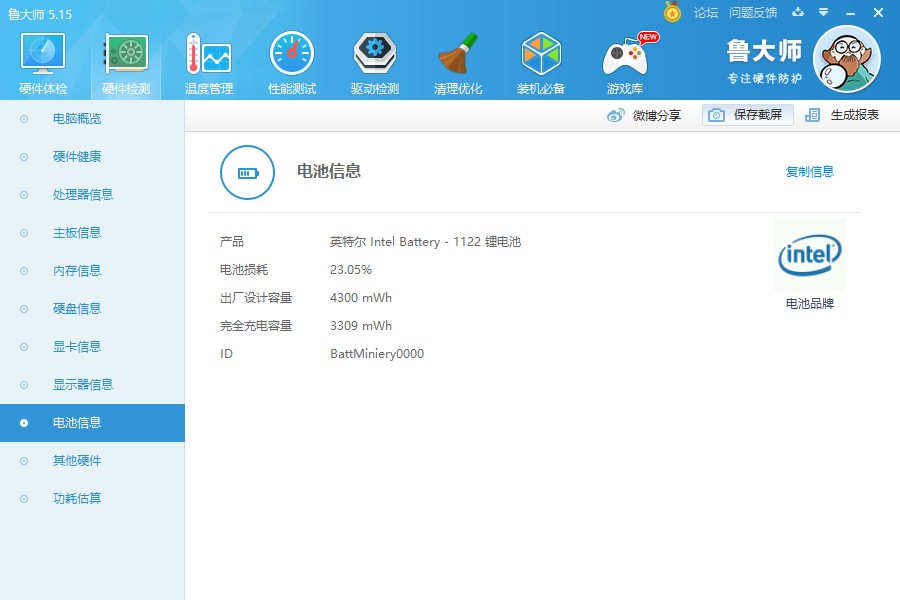The image size is (900, 600).
Task: Click the round battery icon beside 电池信息
Action: click(247, 173)
